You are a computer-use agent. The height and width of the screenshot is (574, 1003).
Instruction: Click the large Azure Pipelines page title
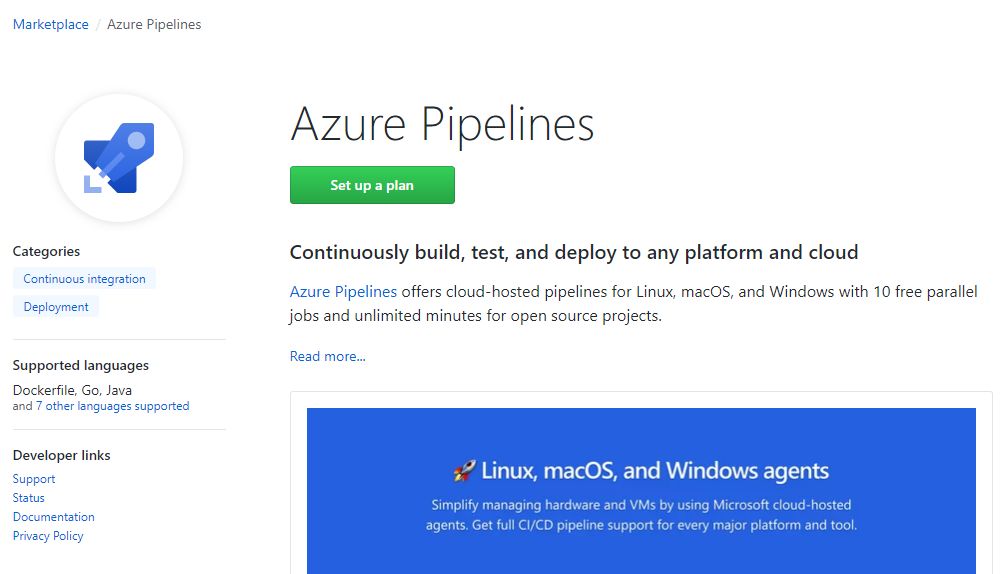pos(443,124)
